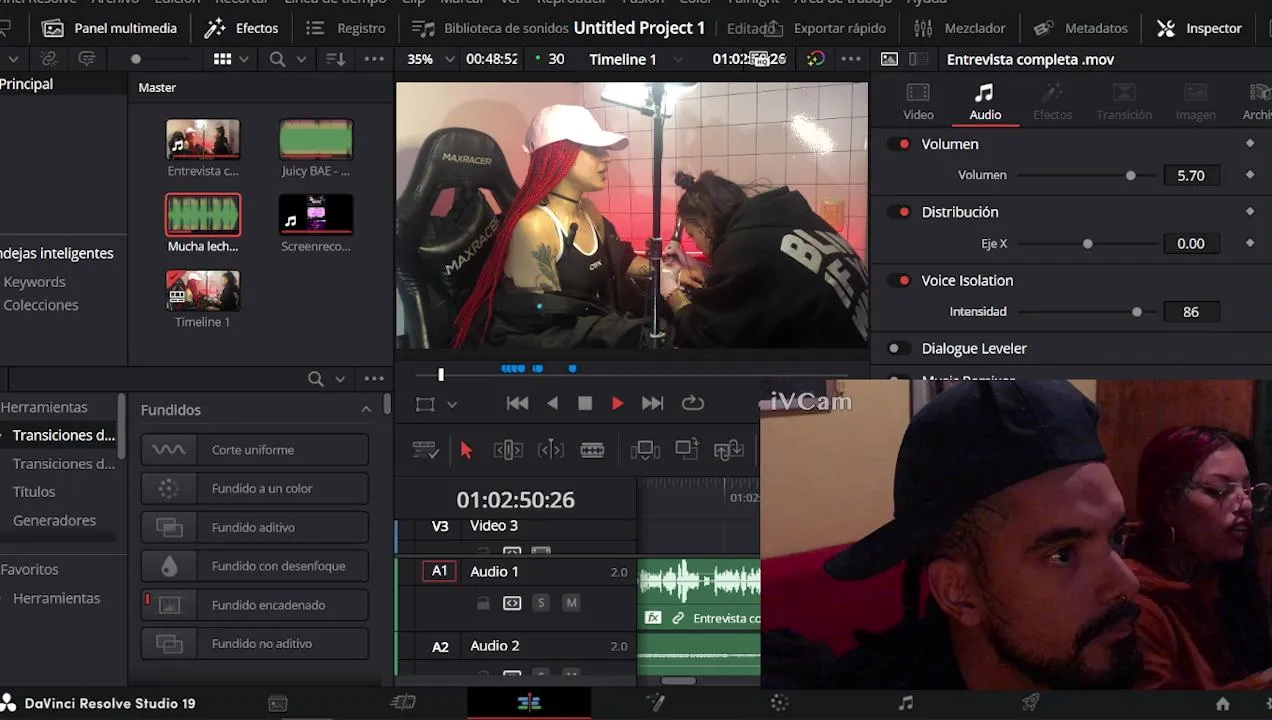Switch to the Audio inspector tab
The width and height of the screenshot is (1272, 720).
point(985,102)
